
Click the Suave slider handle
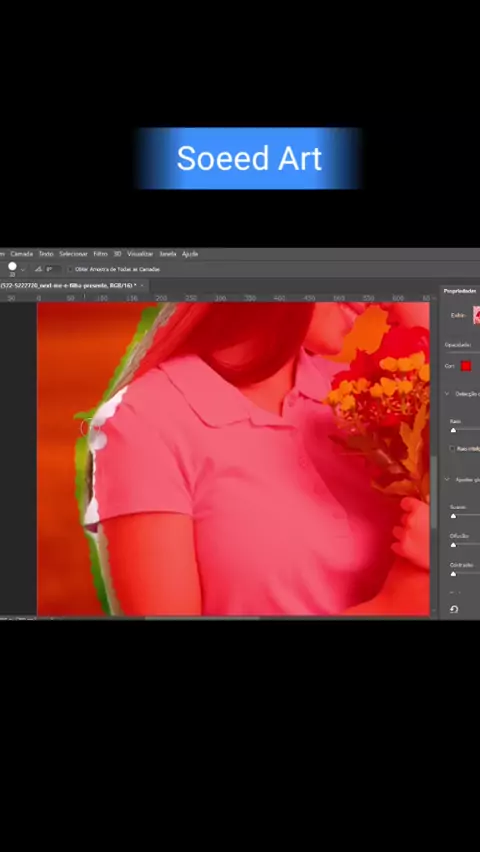(453, 516)
